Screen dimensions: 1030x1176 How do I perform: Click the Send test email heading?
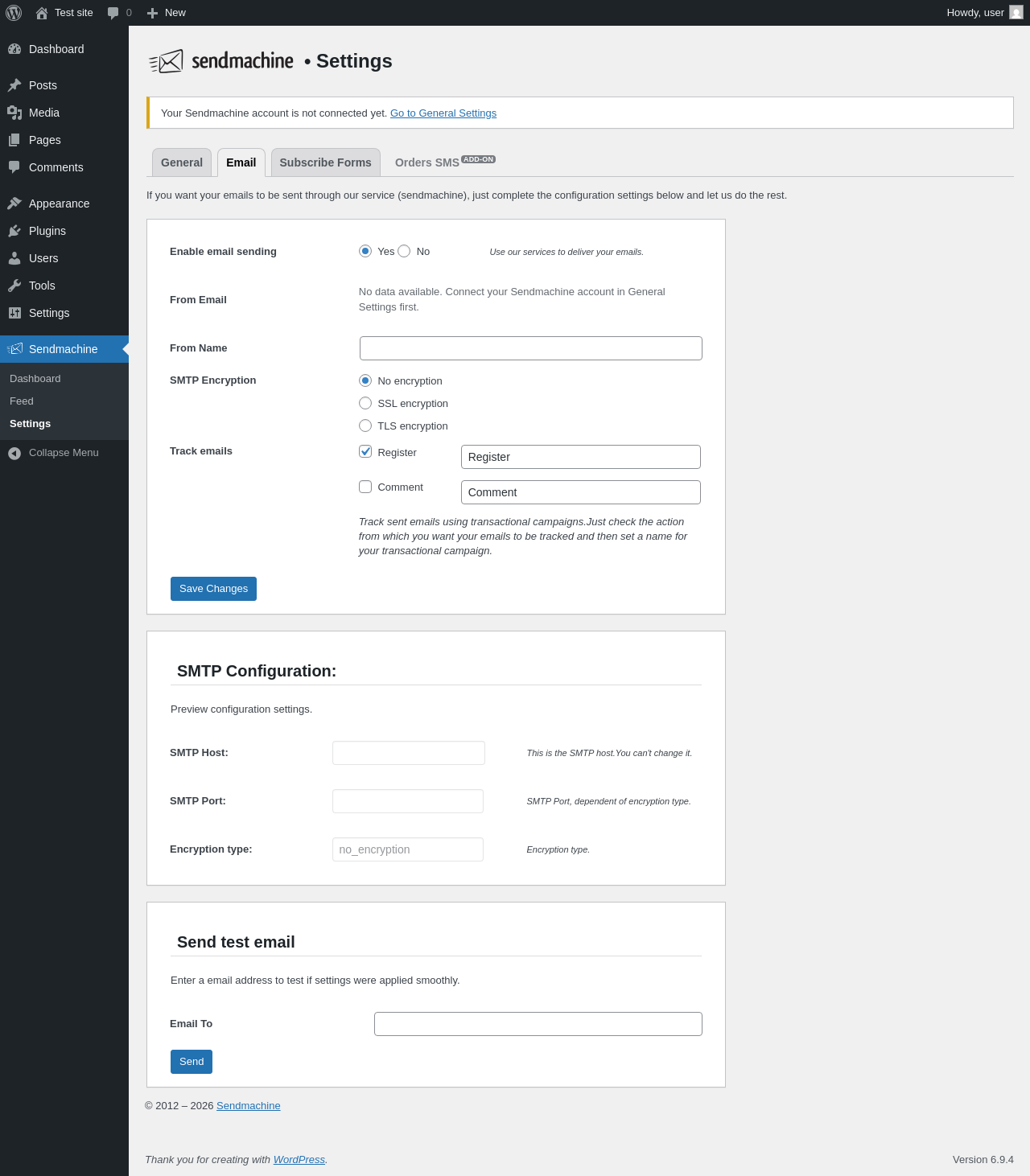click(x=236, y=942)
